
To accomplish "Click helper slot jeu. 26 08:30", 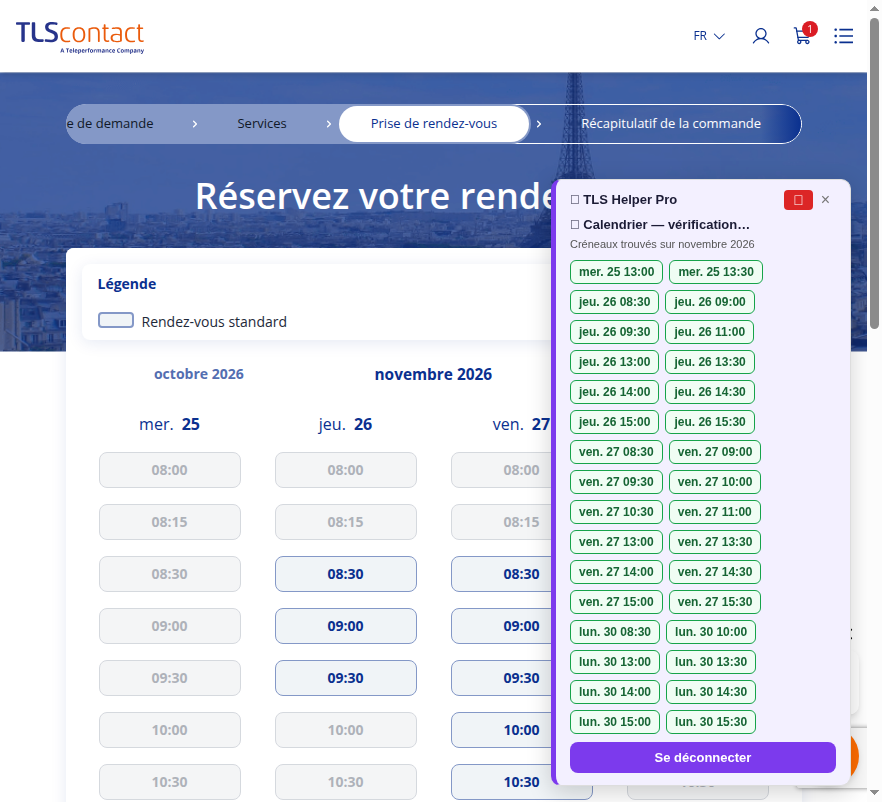I will (614, 302).
